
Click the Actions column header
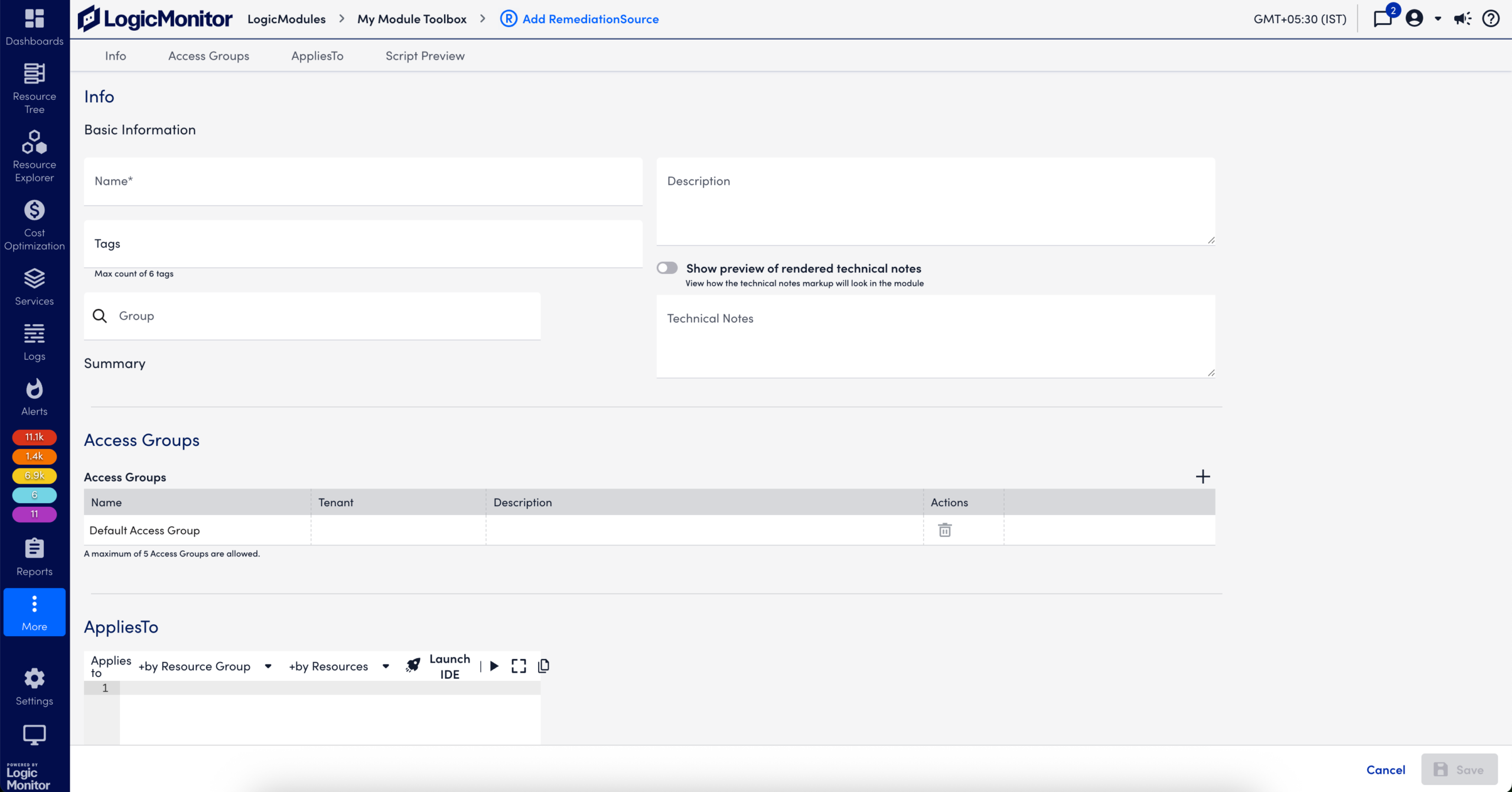point(964,502)
